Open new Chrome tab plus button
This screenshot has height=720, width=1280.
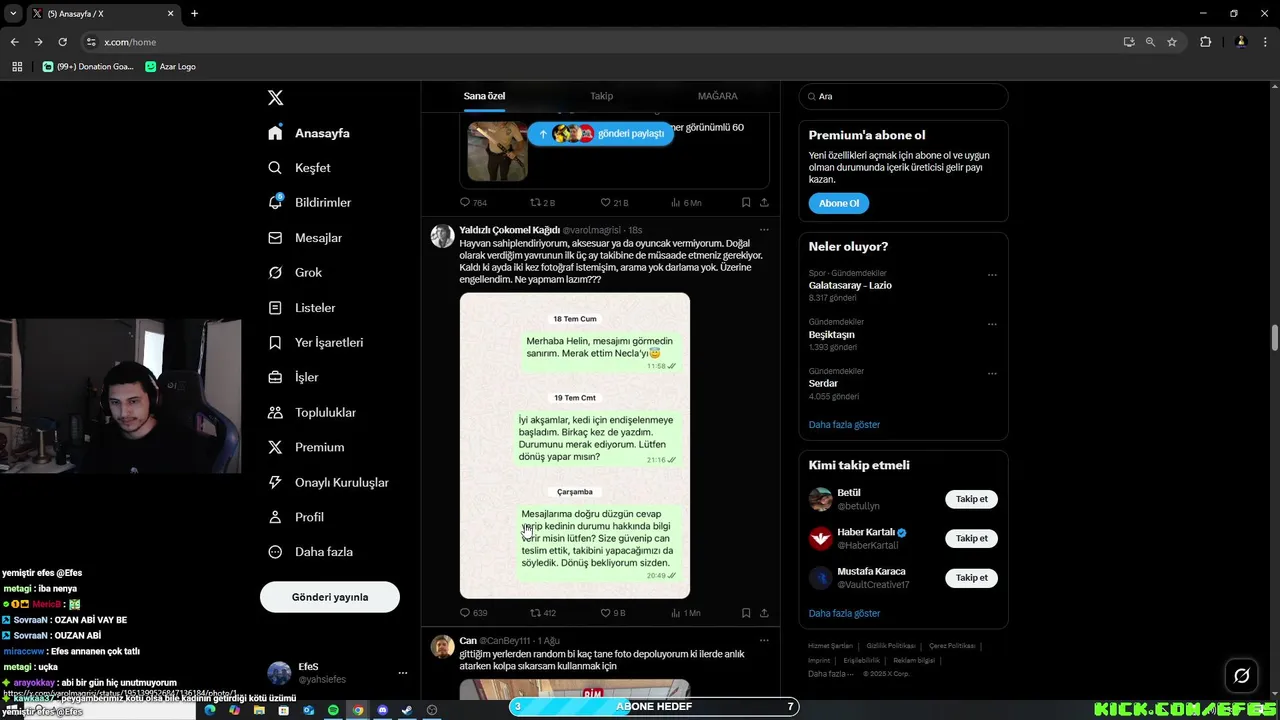coord(194,13)
